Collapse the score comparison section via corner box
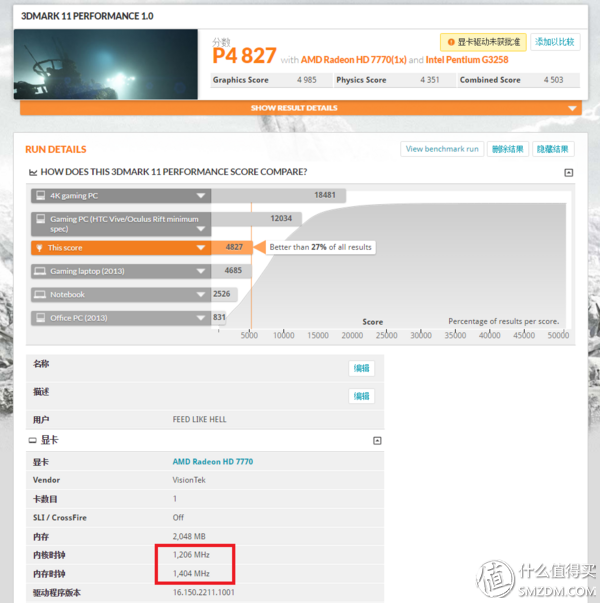The width and height of the screenshot is (600, 603). tap(569, 172)
